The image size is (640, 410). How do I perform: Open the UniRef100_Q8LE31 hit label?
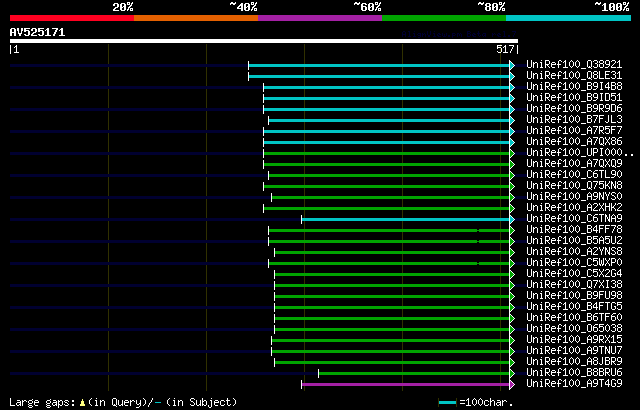(574, 75)
